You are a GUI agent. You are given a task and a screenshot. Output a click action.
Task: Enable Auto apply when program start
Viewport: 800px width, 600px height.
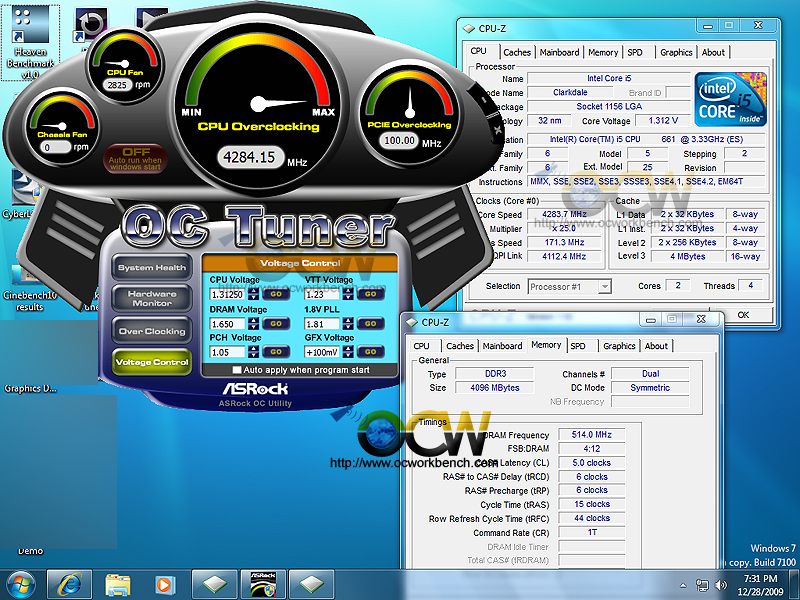pos(237,370)
